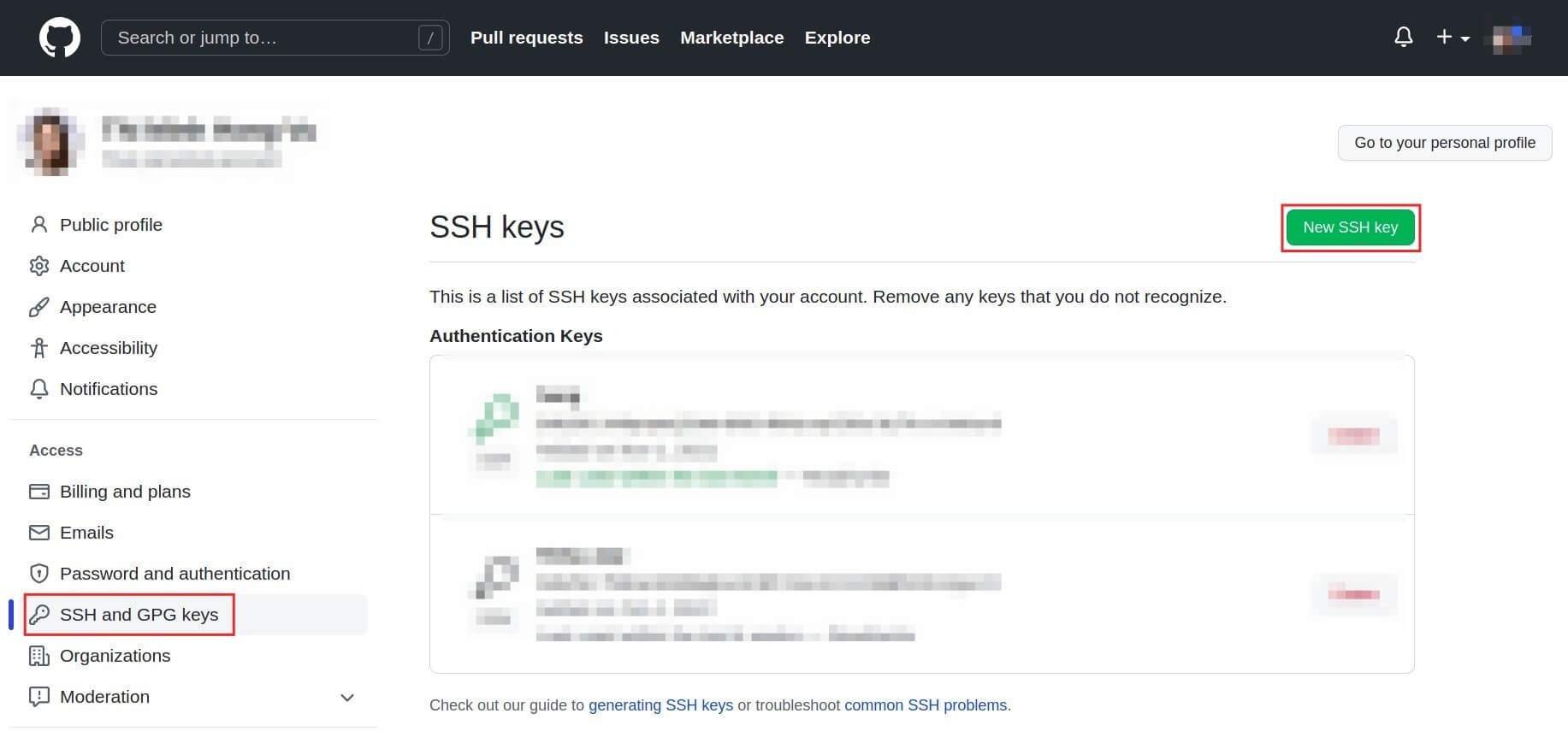Expand the Moderation section chevron
The image size is (1568, 731).
pyautogui.click(x=347, y=698)
